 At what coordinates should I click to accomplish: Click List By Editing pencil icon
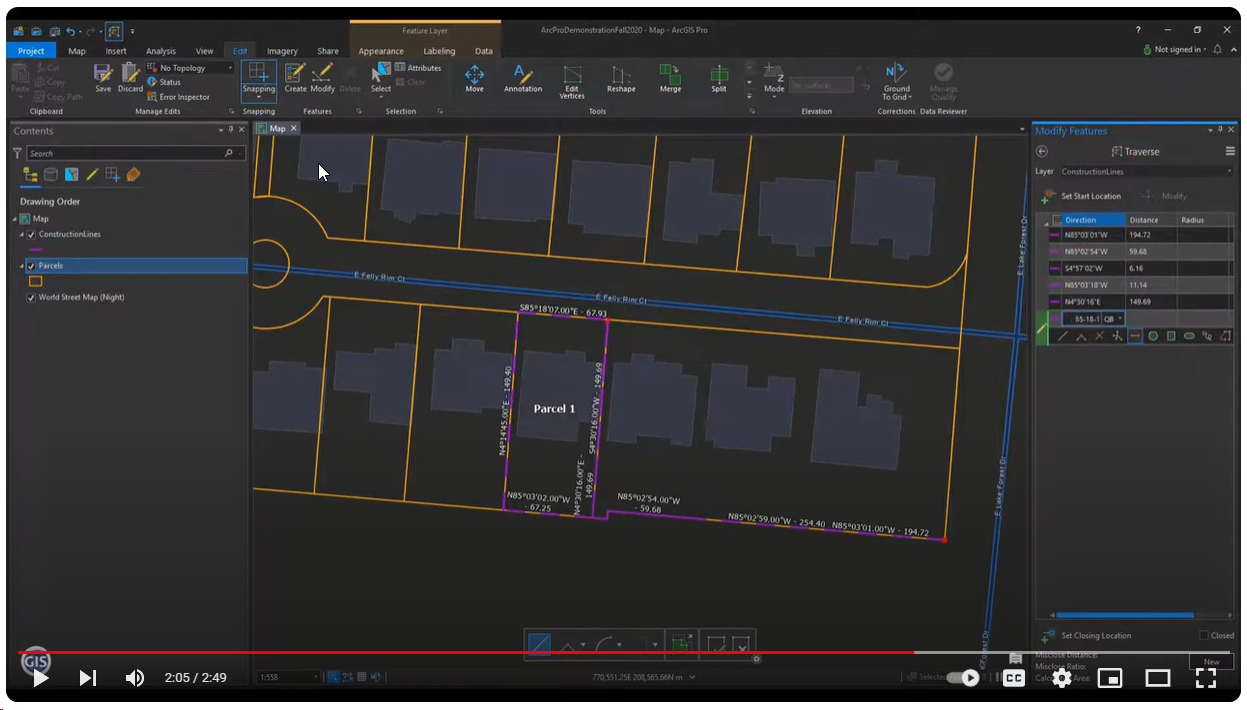[x=92, y=174]
